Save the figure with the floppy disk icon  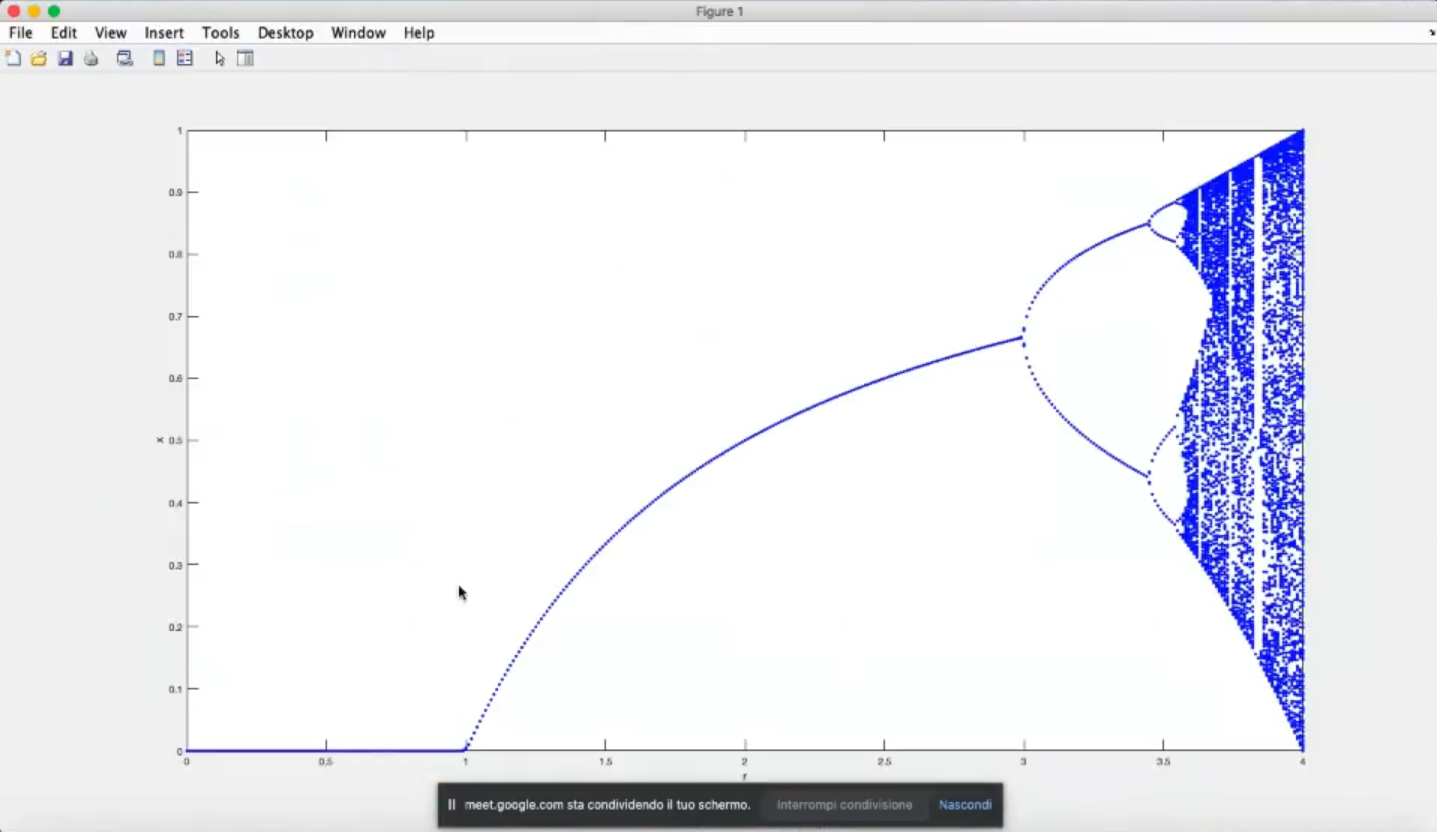pos(65,59)
